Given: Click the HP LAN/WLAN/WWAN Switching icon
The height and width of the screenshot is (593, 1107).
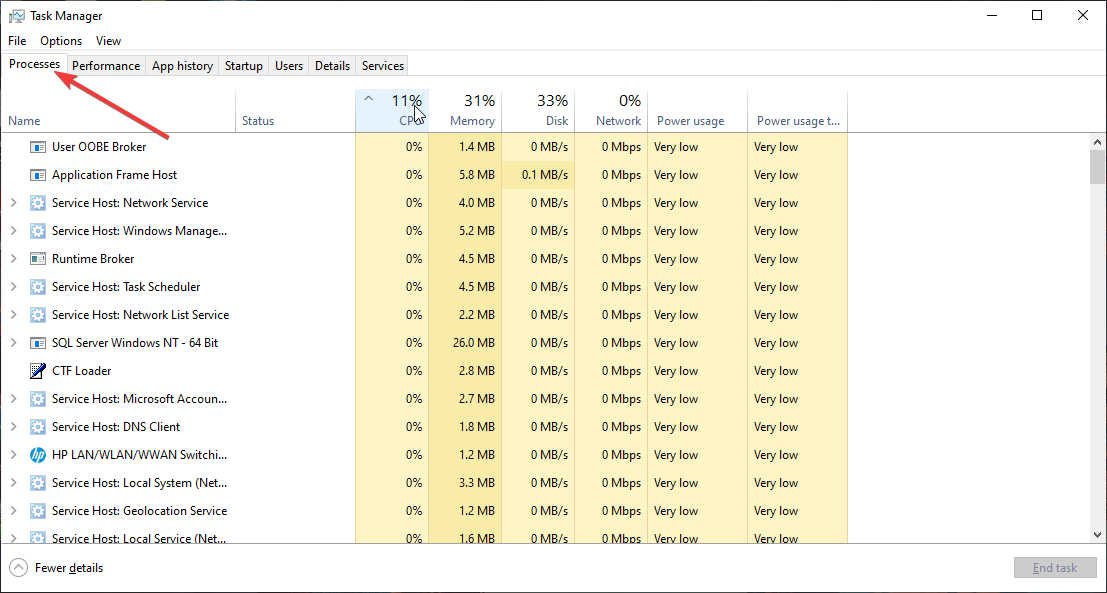Looking at the screenshot, I should tap(38, 455).
